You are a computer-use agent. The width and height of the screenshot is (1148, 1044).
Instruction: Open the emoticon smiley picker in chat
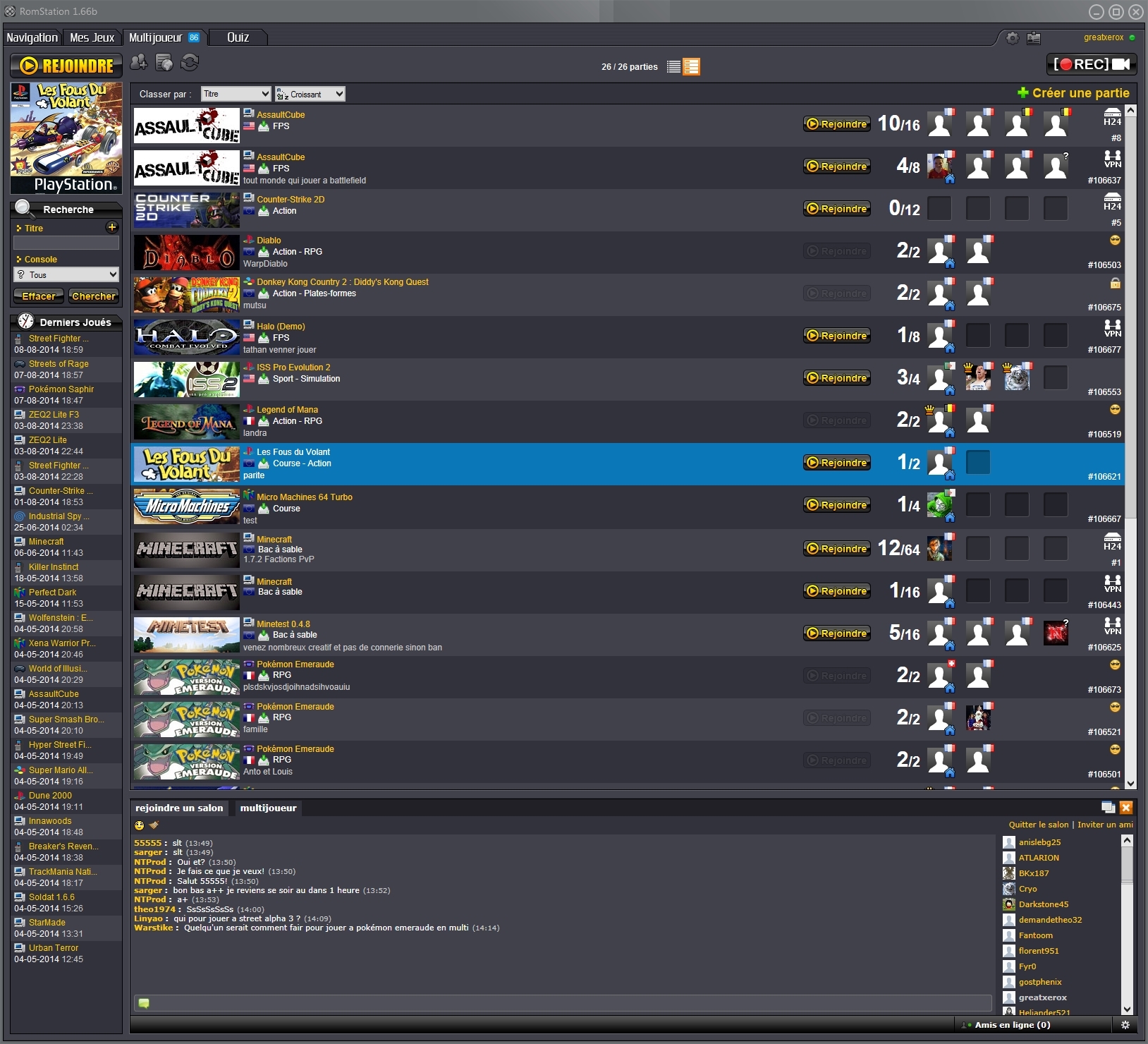tap(139, 825)
